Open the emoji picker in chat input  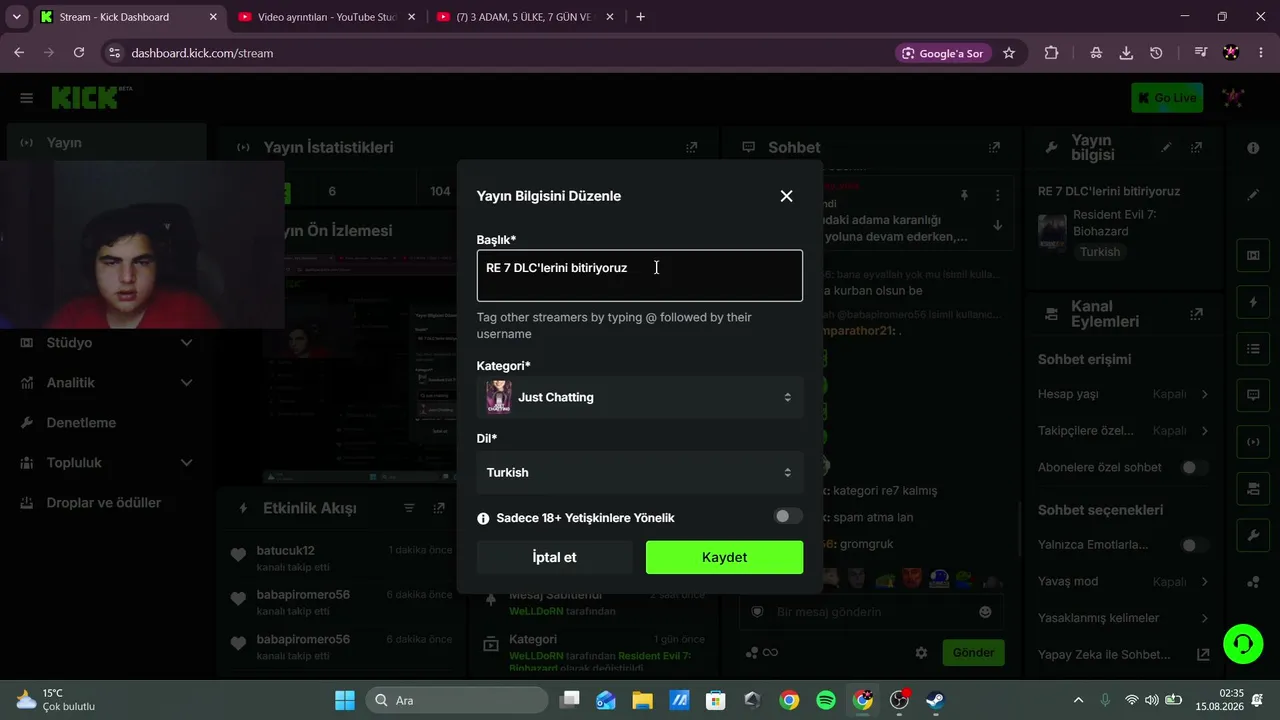(985, 612)
